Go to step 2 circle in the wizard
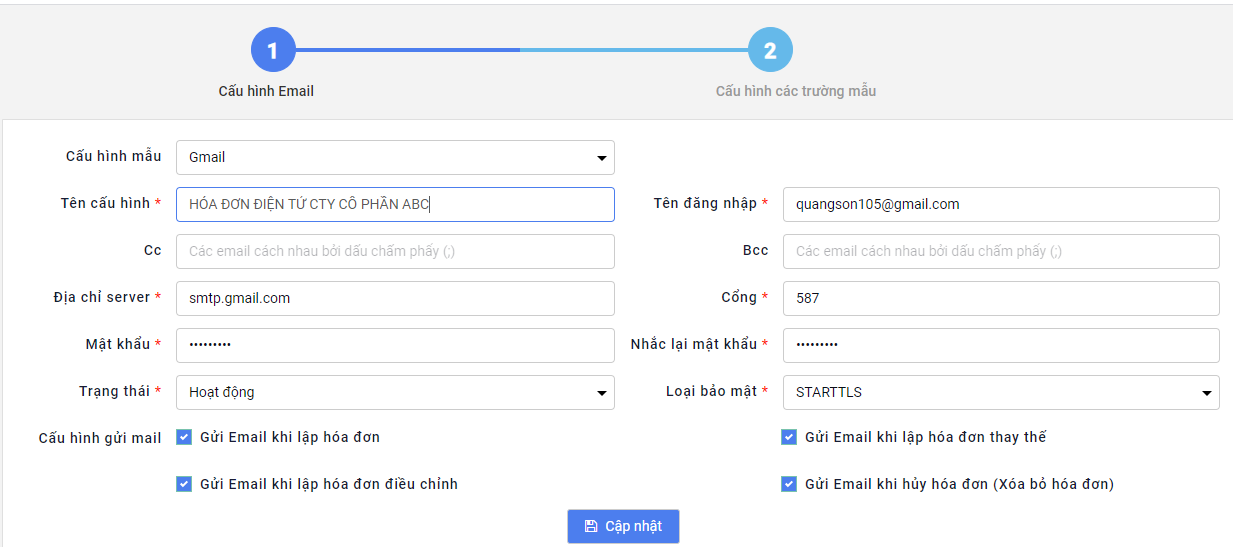The height and width of the screenshot is (547, 1233). click(770, 50)
